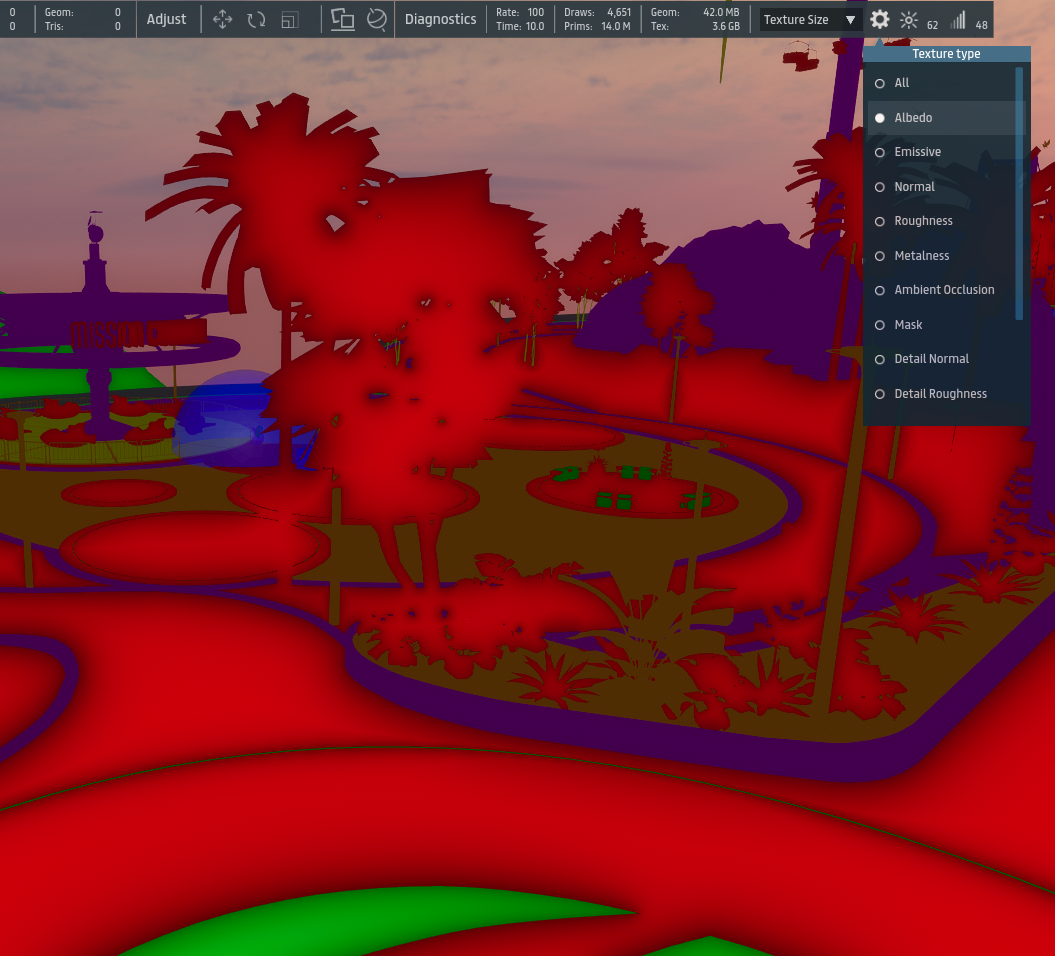This screenshot has height=956, width=1055.
Task: Select the Ambient Occlusion option
Action: (x=880, y=290)
